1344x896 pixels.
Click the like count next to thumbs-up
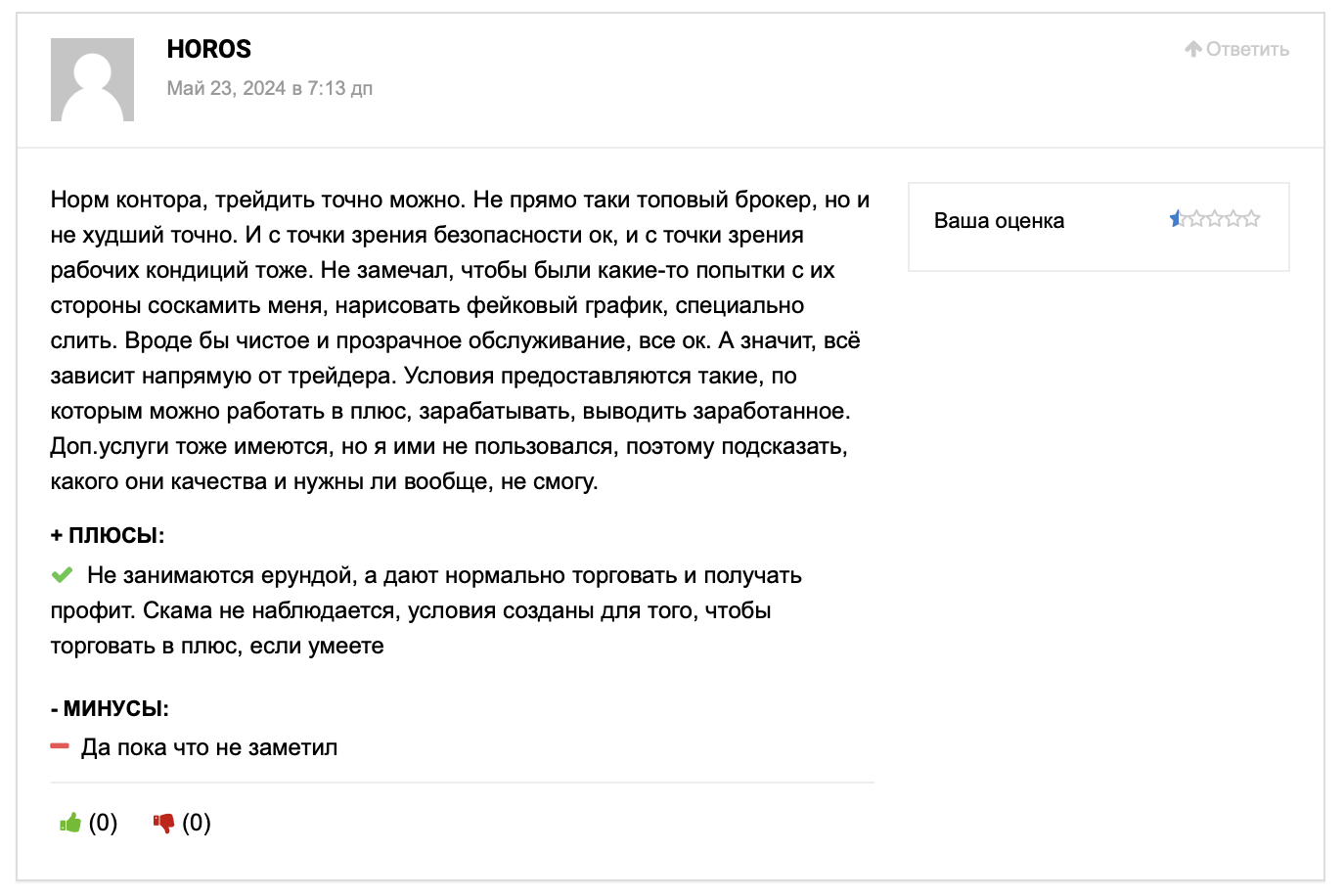click(x=103, y=823)
